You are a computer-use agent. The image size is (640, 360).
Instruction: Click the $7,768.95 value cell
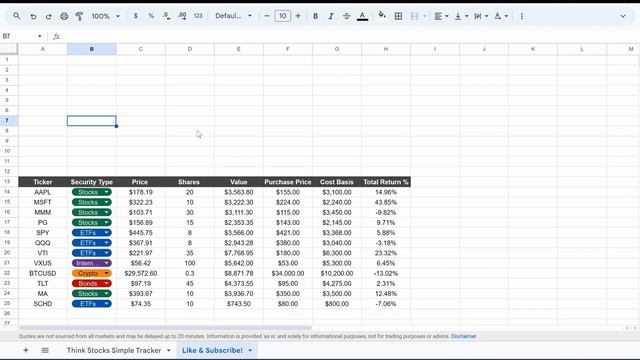click(239, 253)
